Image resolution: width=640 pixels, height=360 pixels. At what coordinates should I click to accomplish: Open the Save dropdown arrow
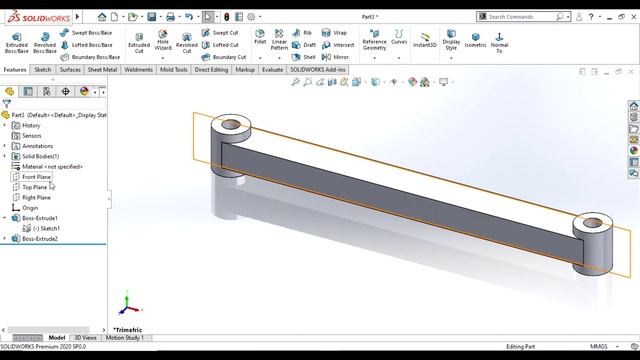(x=160, y=17)
